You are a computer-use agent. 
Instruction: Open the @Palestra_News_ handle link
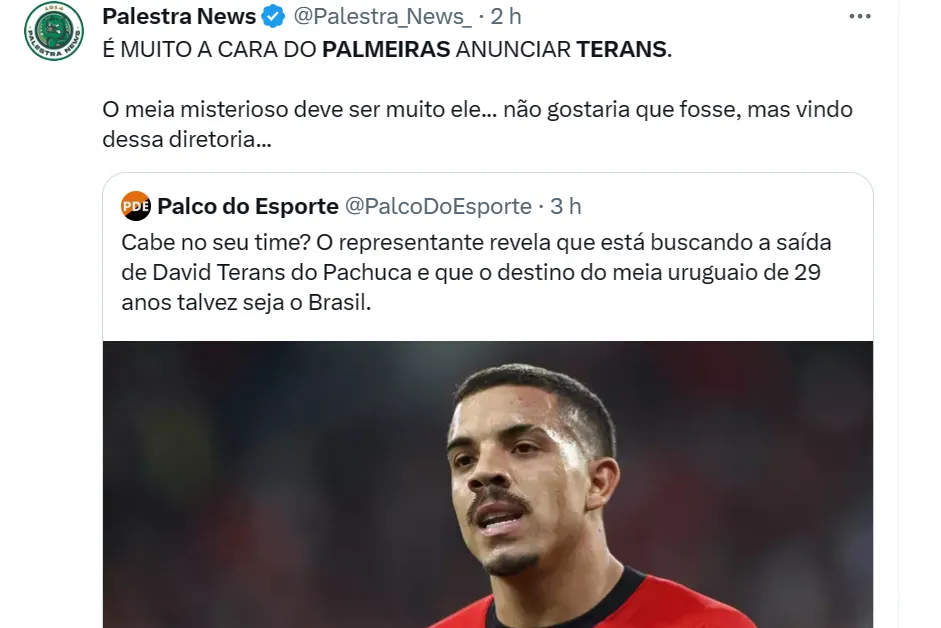point(382,17)
